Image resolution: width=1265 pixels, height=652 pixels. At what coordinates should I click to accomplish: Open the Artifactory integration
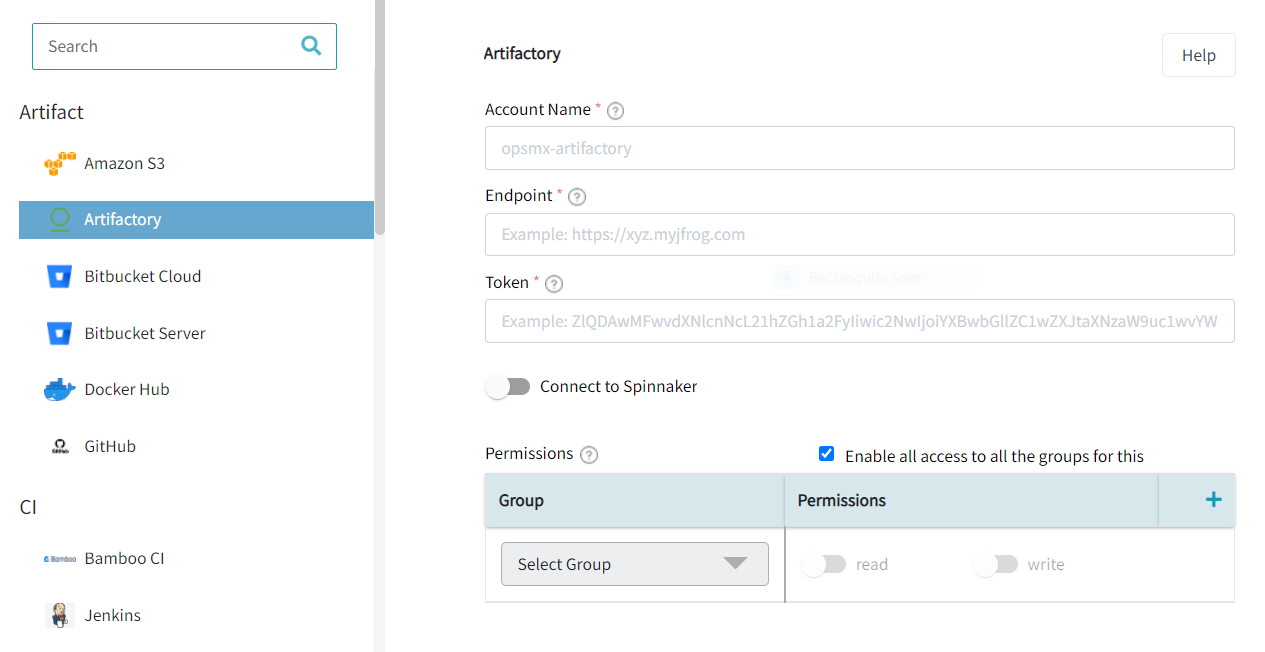click(62, 219)
